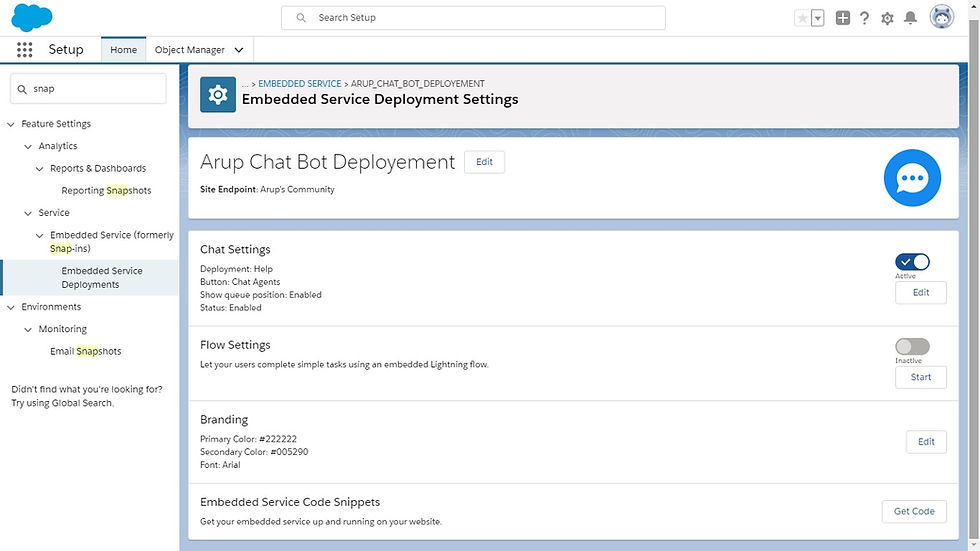Click the Salesforce cloud logo
The width and height of the screenshot is (980, 551).
[x=31, y=17]
